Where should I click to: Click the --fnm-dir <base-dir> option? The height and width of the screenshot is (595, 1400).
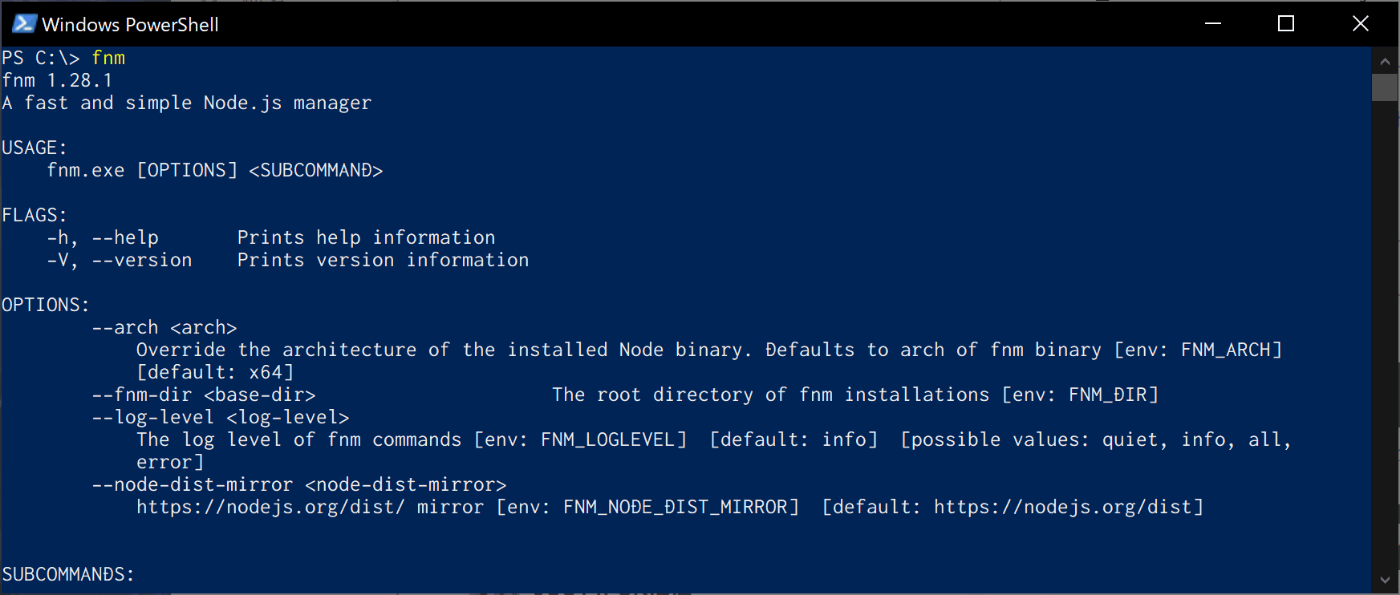coord(203,394)
